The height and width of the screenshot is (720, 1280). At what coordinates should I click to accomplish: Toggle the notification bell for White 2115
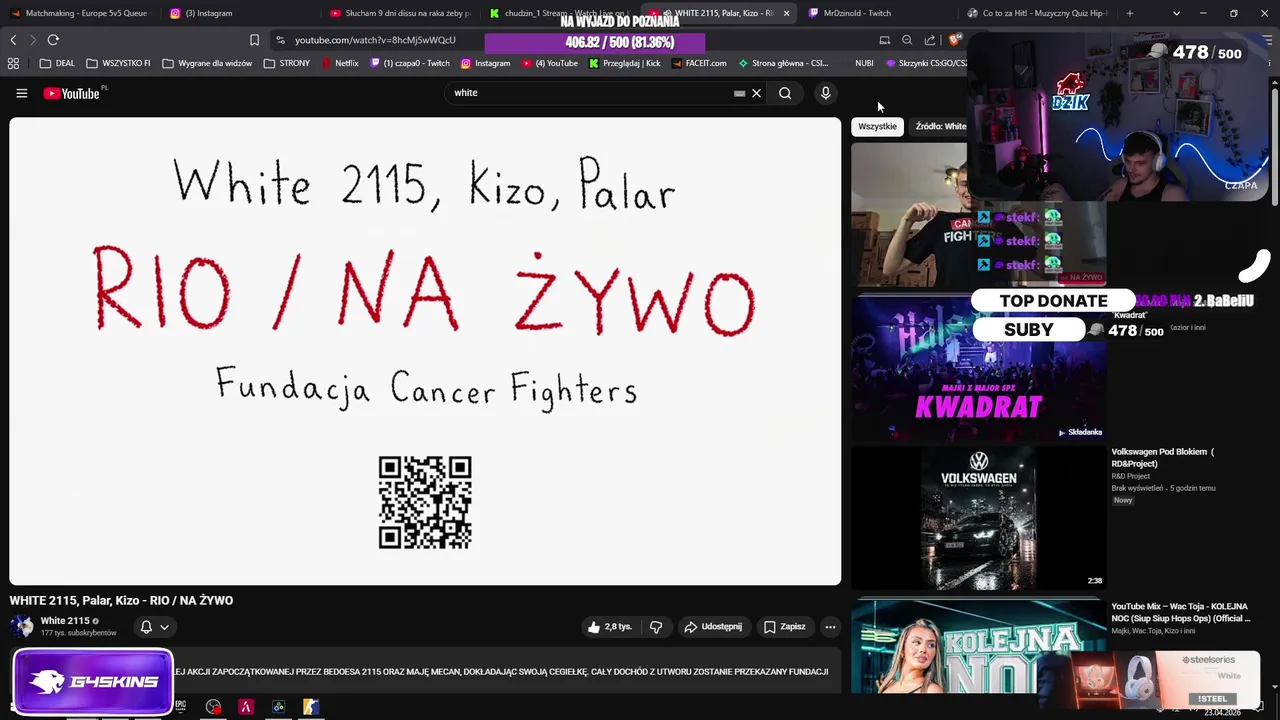(146, 627)
